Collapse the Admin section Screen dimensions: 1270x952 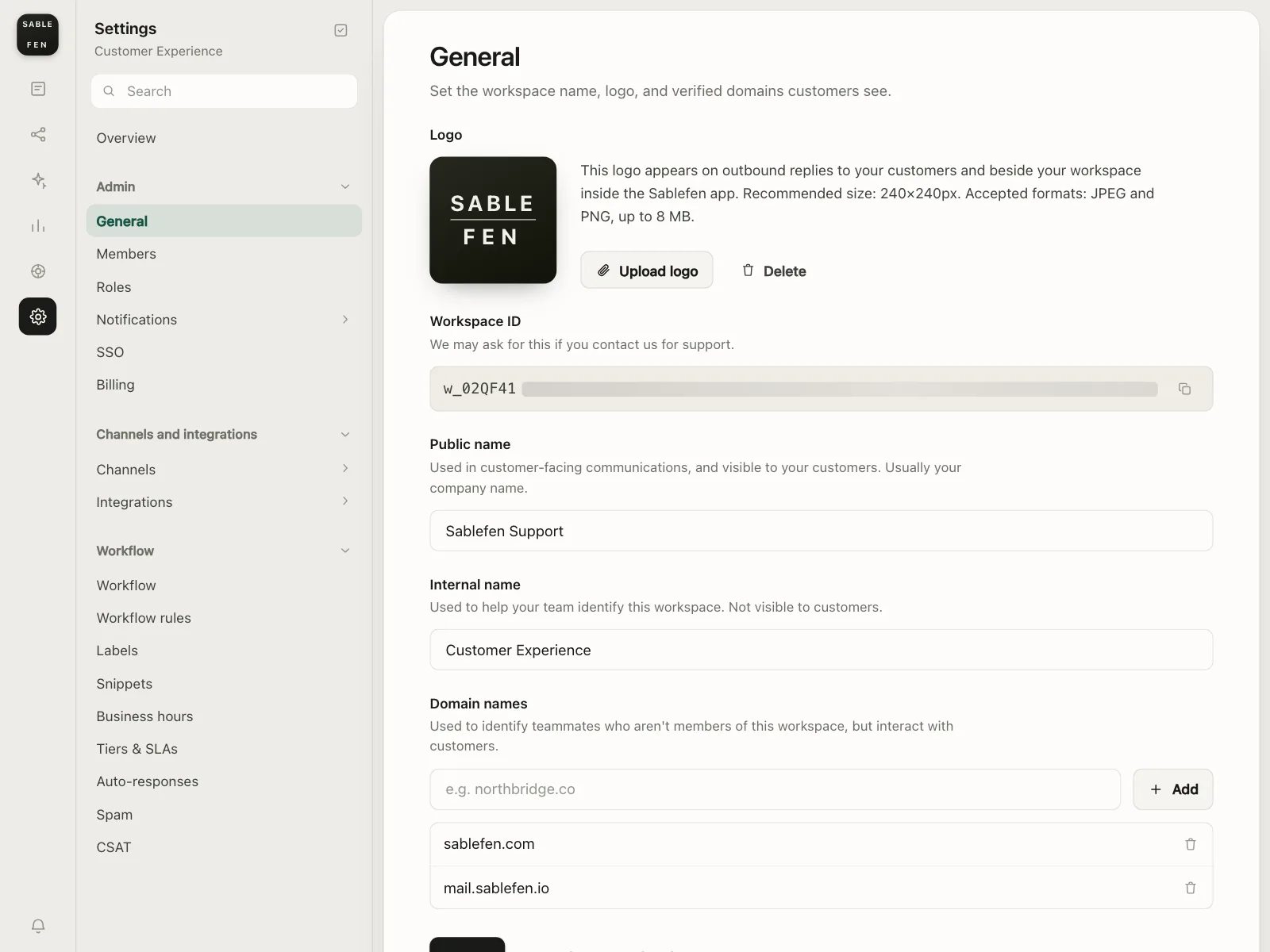(345, 186)
